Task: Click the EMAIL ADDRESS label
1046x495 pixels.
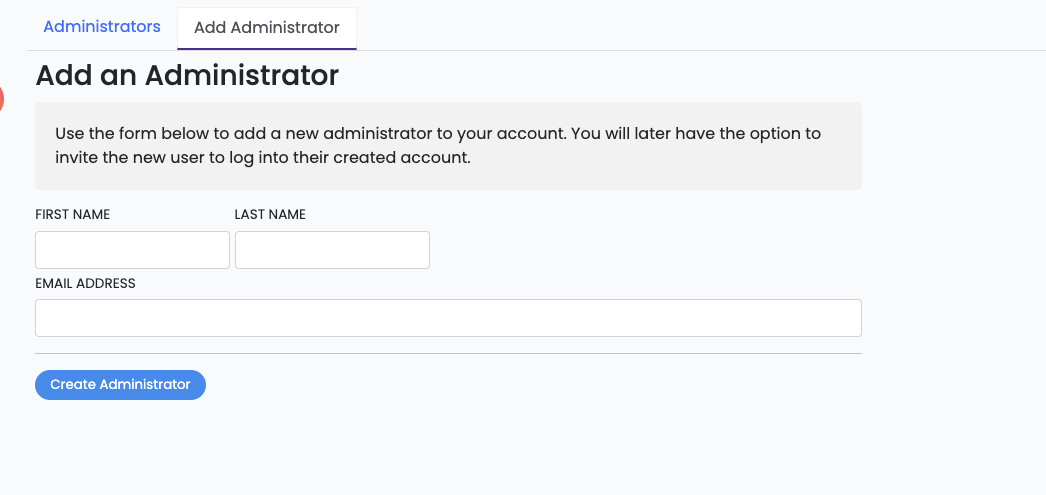Action: coord(85,284)
